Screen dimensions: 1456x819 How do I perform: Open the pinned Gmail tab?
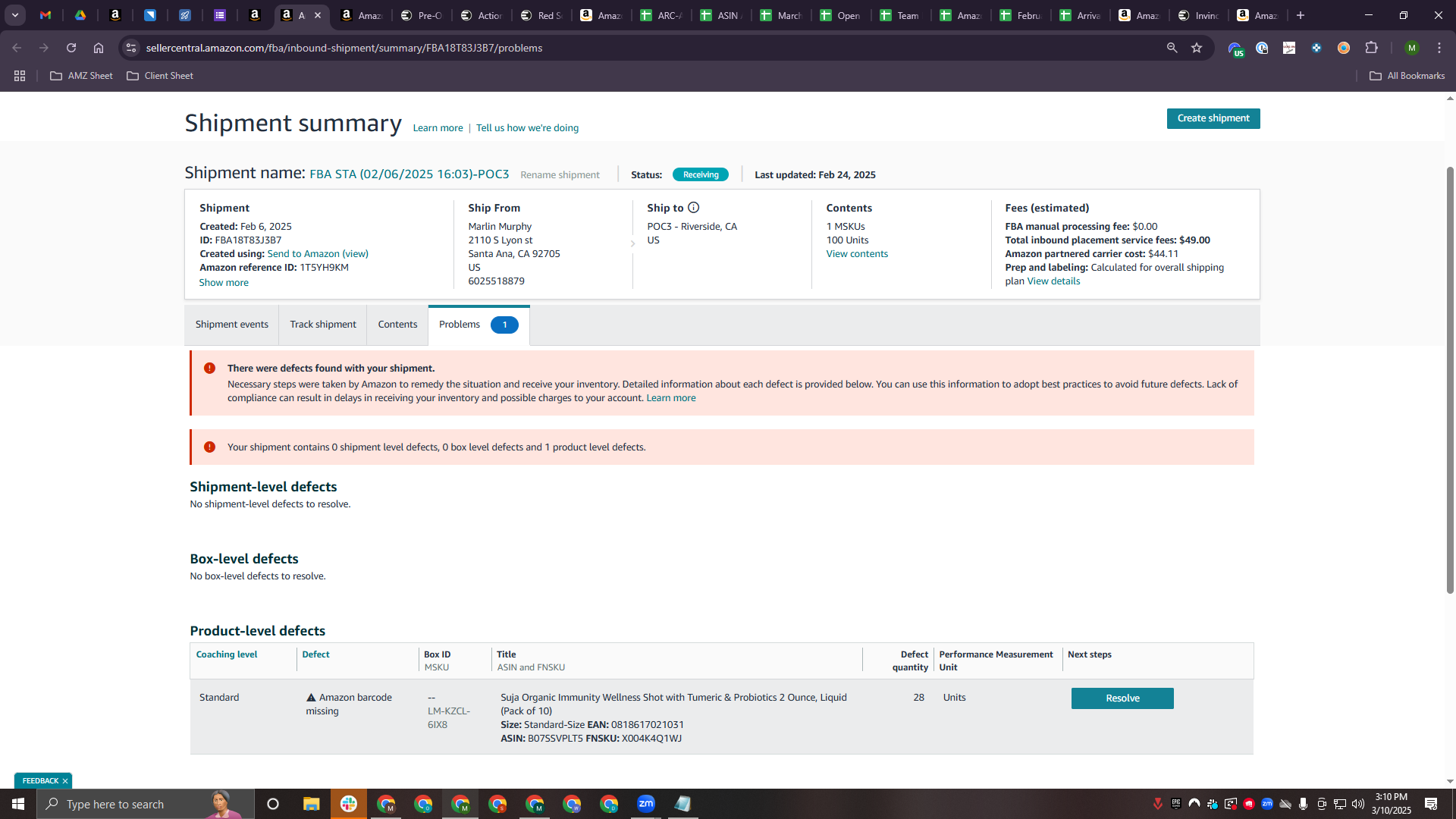point(45,15)
